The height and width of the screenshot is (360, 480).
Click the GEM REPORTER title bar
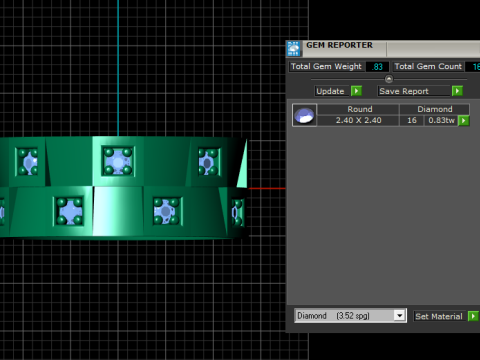[383, 49]
